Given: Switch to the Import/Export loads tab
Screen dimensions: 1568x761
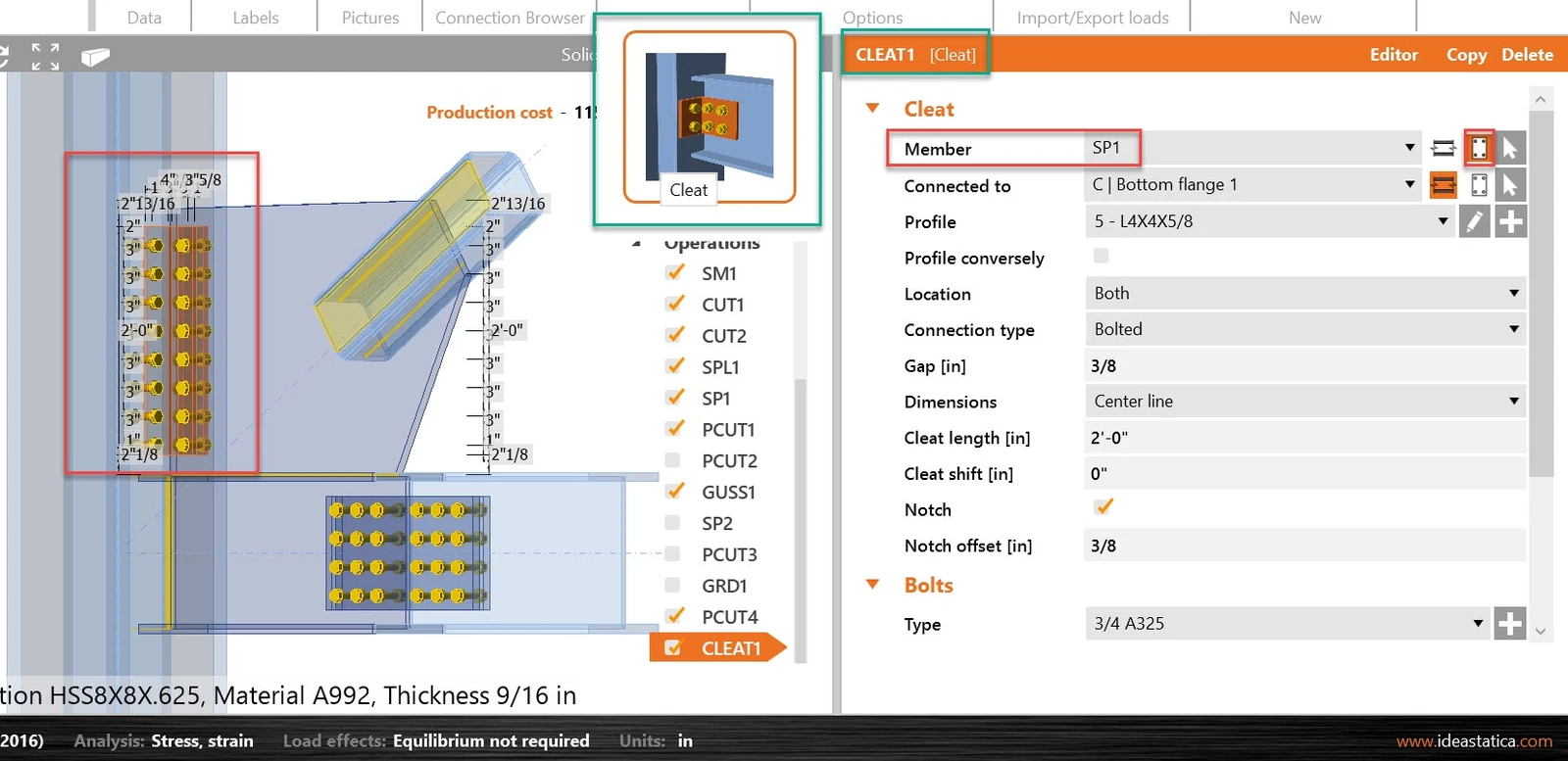Looking at the screenshot, I should [x=1093, y=18].
